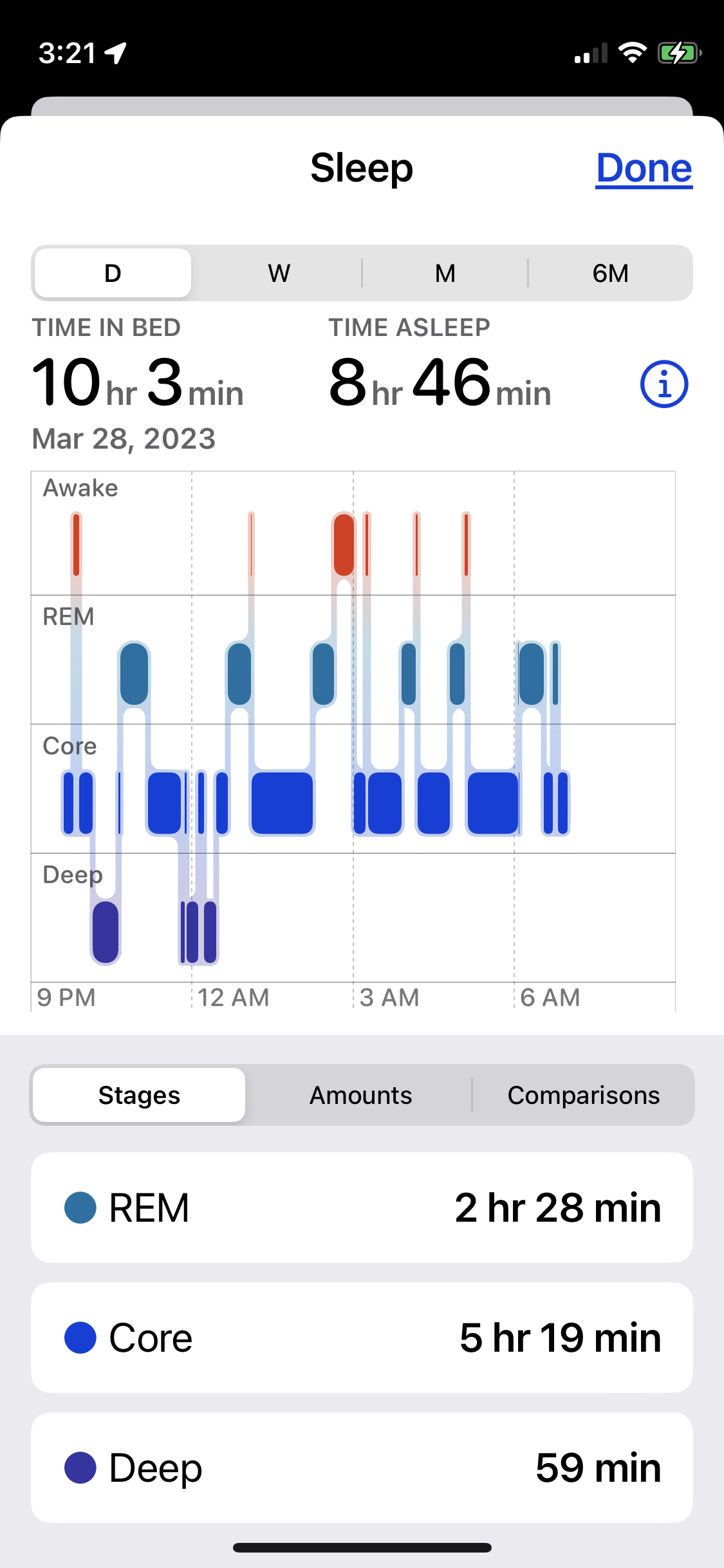The height and width of the screenshot is (1568, 724).
Task: Show the 6M range view
Action: tap(610, 274)
